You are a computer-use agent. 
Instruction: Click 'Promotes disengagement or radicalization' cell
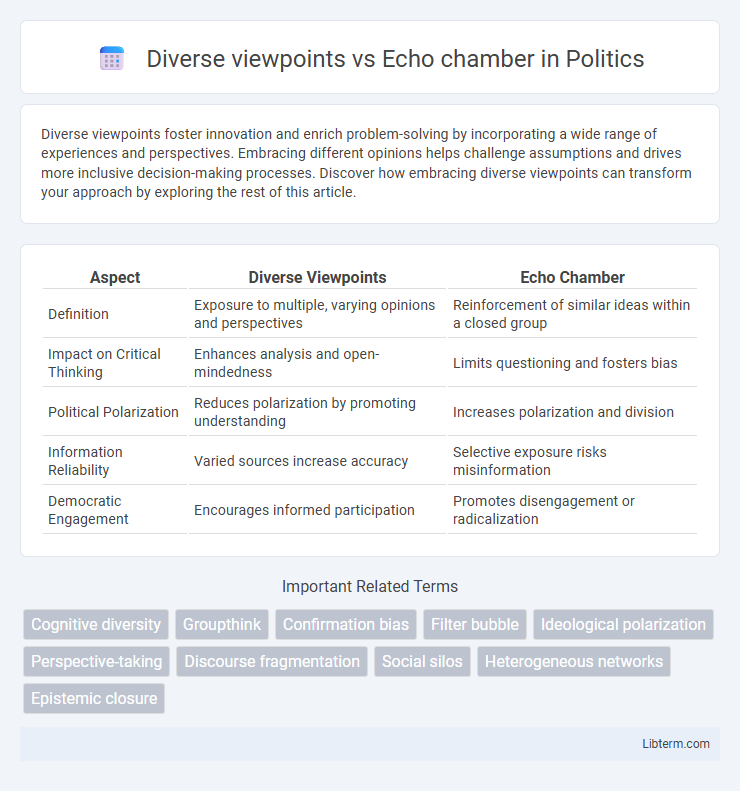pos(573,510)
